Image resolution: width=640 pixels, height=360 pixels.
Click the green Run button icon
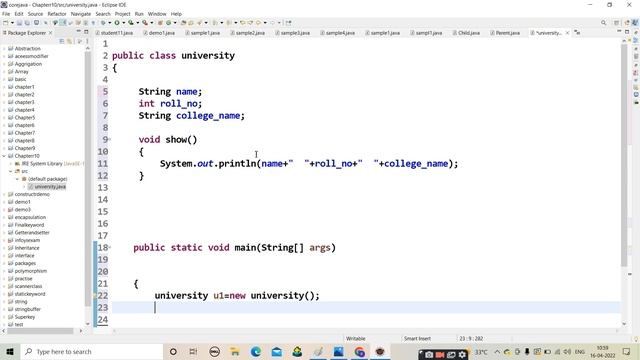117,23
